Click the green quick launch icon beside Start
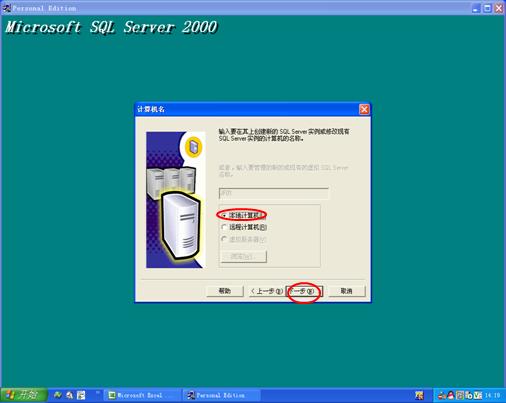This screenshot has width=506, height=403. tap(58, 395)
